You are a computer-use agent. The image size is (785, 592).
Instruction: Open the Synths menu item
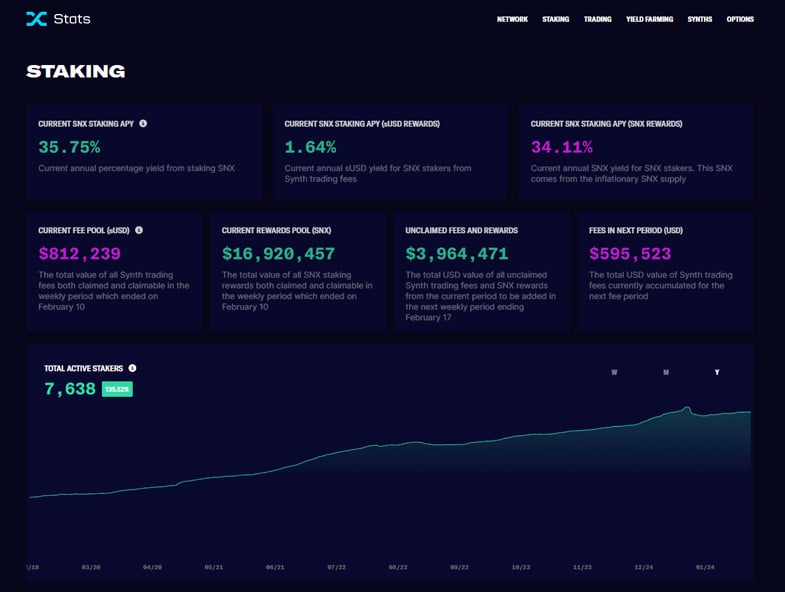point(700,19)
